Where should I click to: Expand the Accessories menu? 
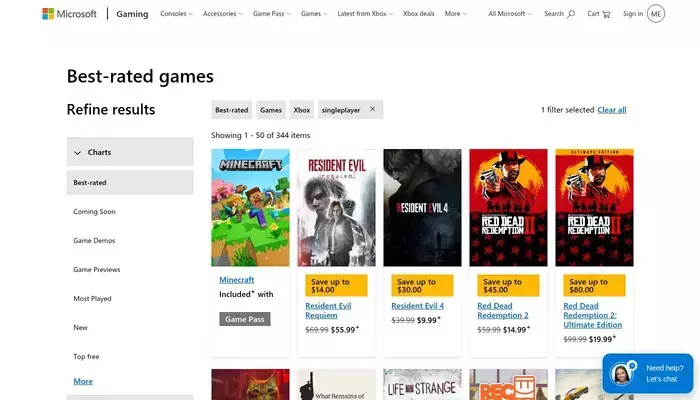point(223,14)
